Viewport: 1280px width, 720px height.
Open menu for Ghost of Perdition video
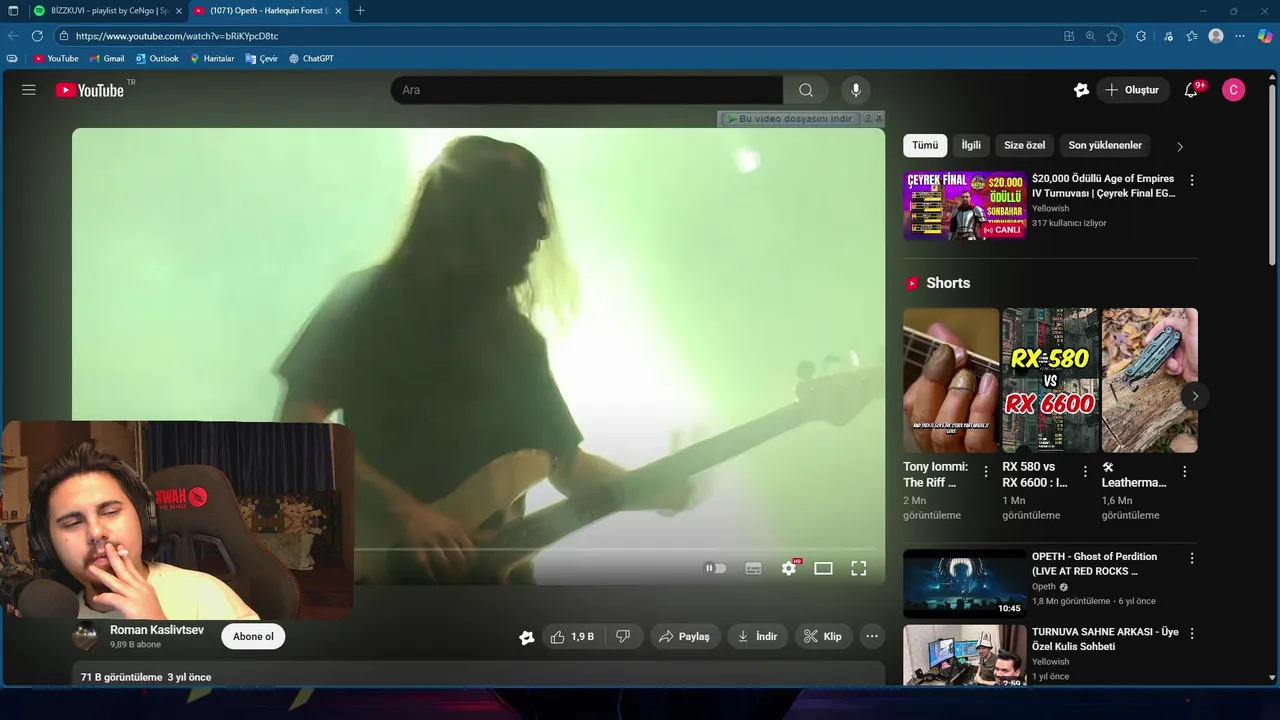[1191, 558]
